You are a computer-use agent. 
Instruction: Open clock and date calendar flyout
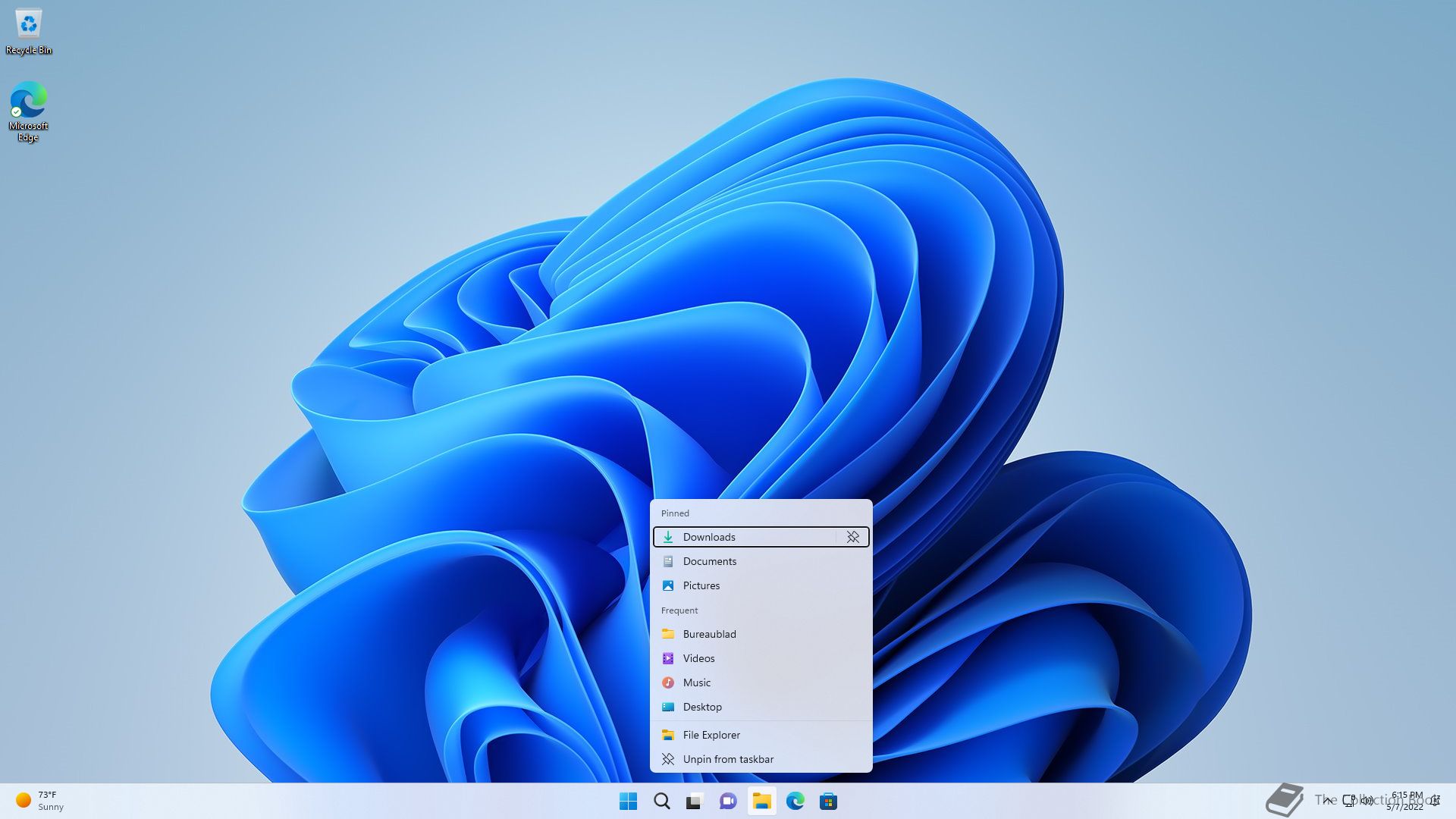point(1405,801)
